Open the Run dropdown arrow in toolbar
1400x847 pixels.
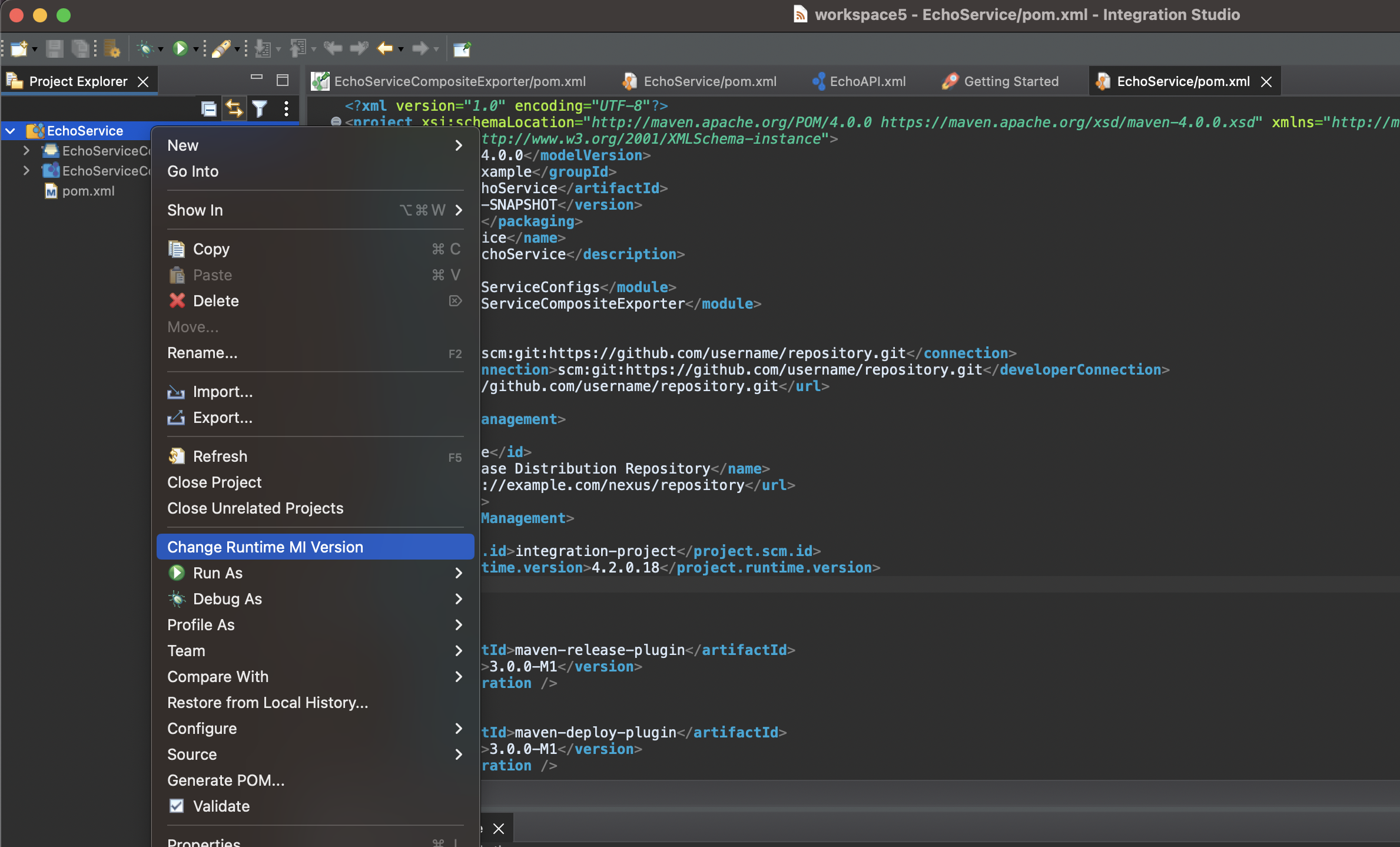pyautogui.click(x=195, y=49)
